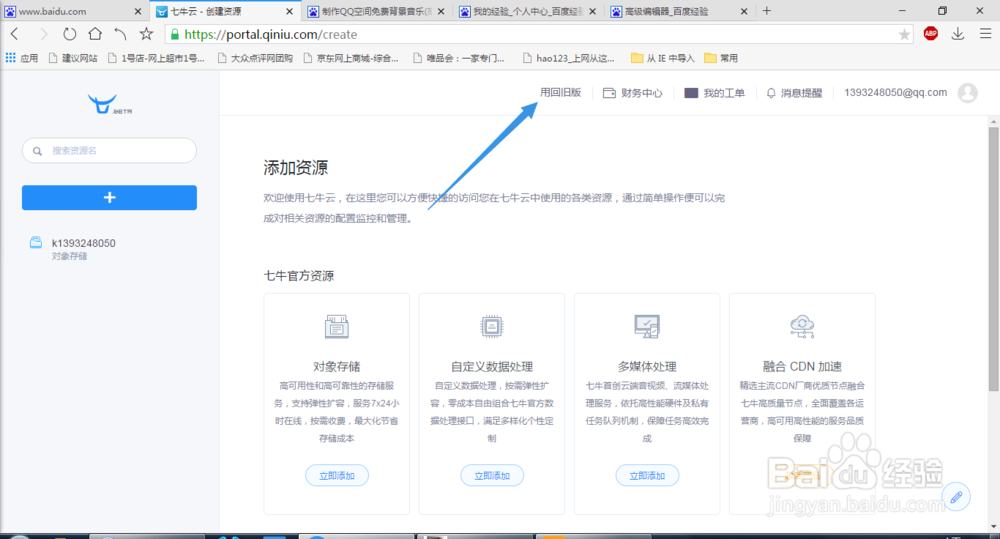
Task: Click 立即添加 under 对象存储
Action: [337, 475]
